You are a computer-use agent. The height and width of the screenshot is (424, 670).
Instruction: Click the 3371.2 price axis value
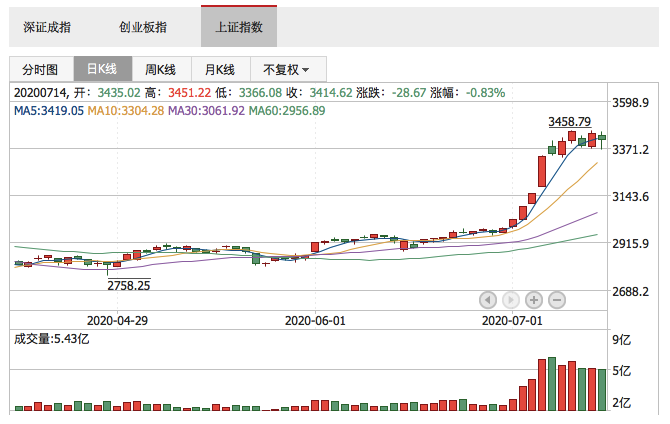630,150
